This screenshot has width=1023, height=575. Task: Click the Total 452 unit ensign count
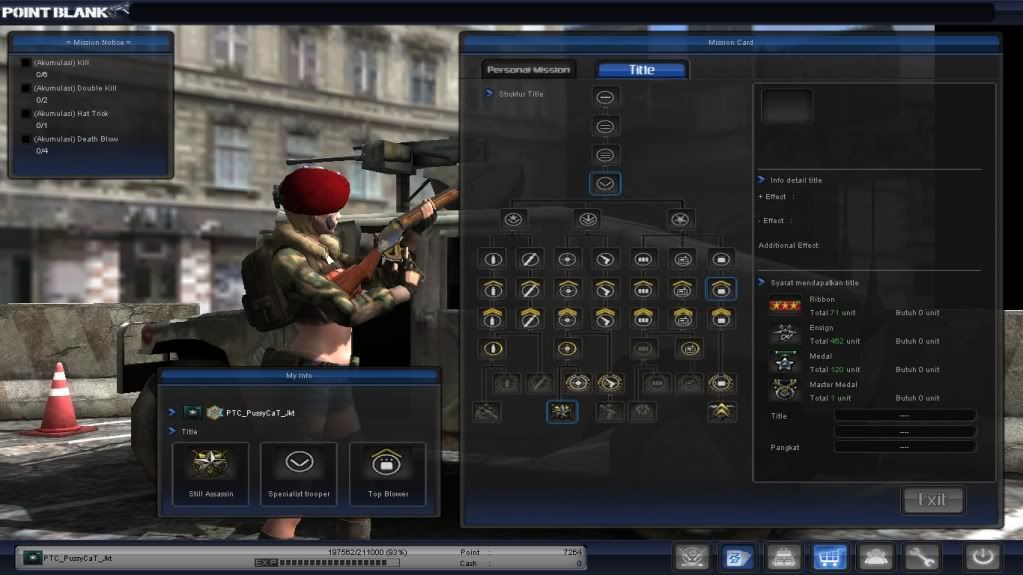pos(834,341)
